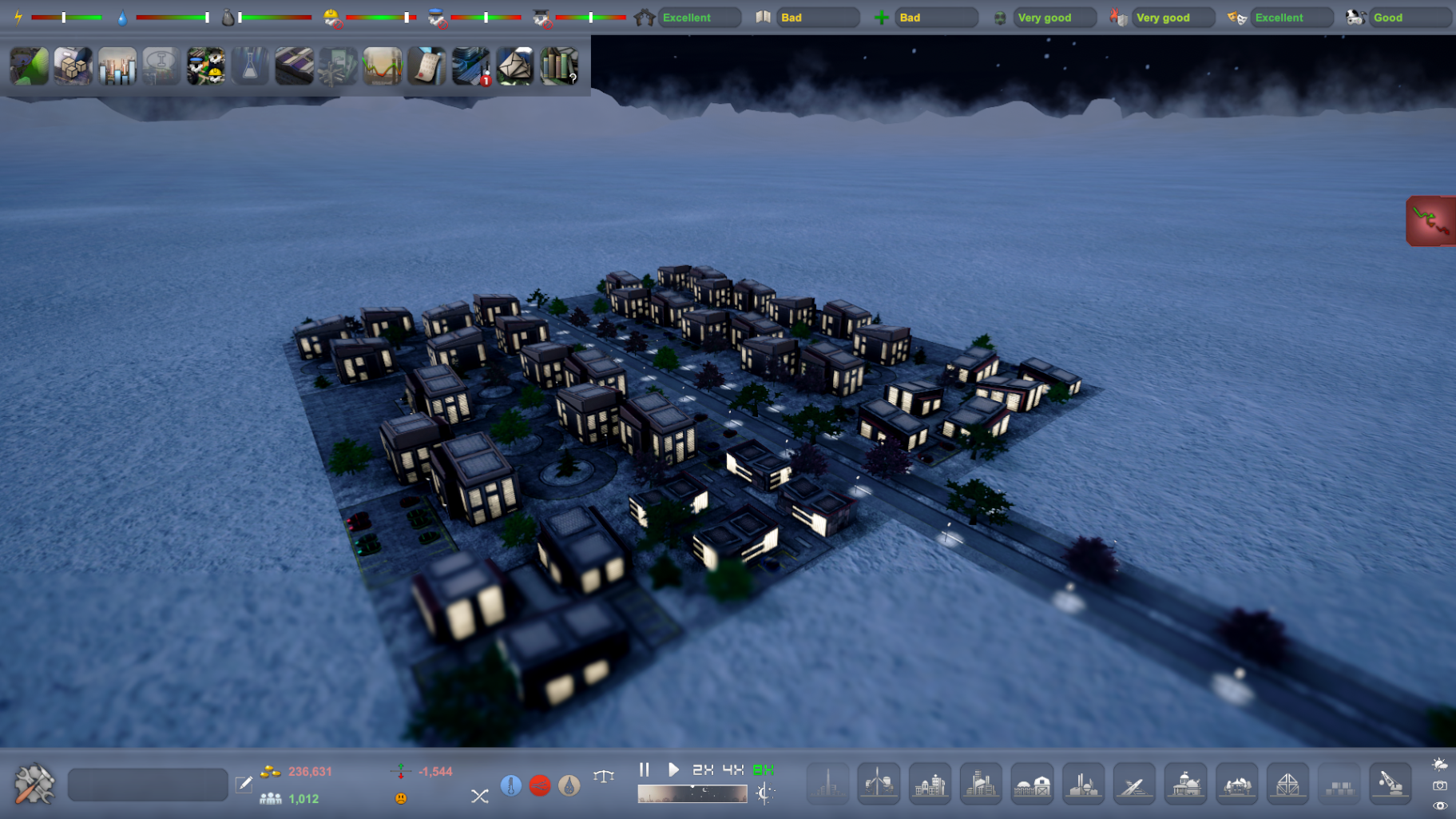Open the red trending-down alert button
The image size is (1456, 819).
1430,221
